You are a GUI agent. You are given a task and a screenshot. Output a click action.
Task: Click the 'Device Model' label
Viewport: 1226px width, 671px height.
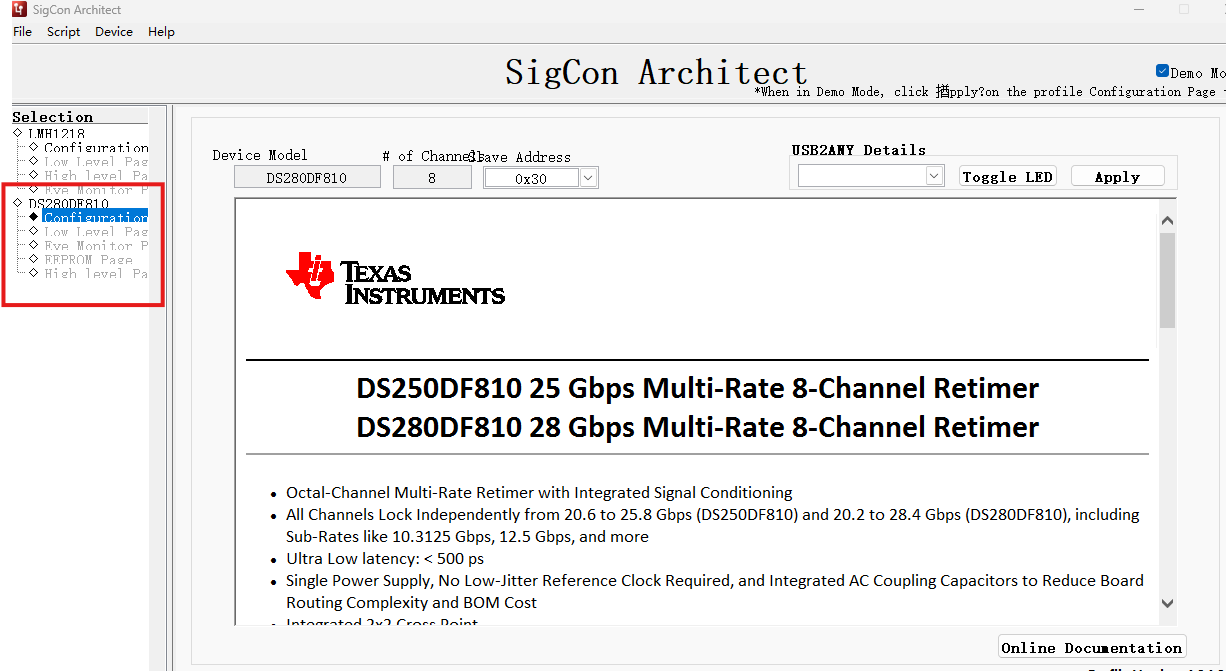(x=260, y=155)
